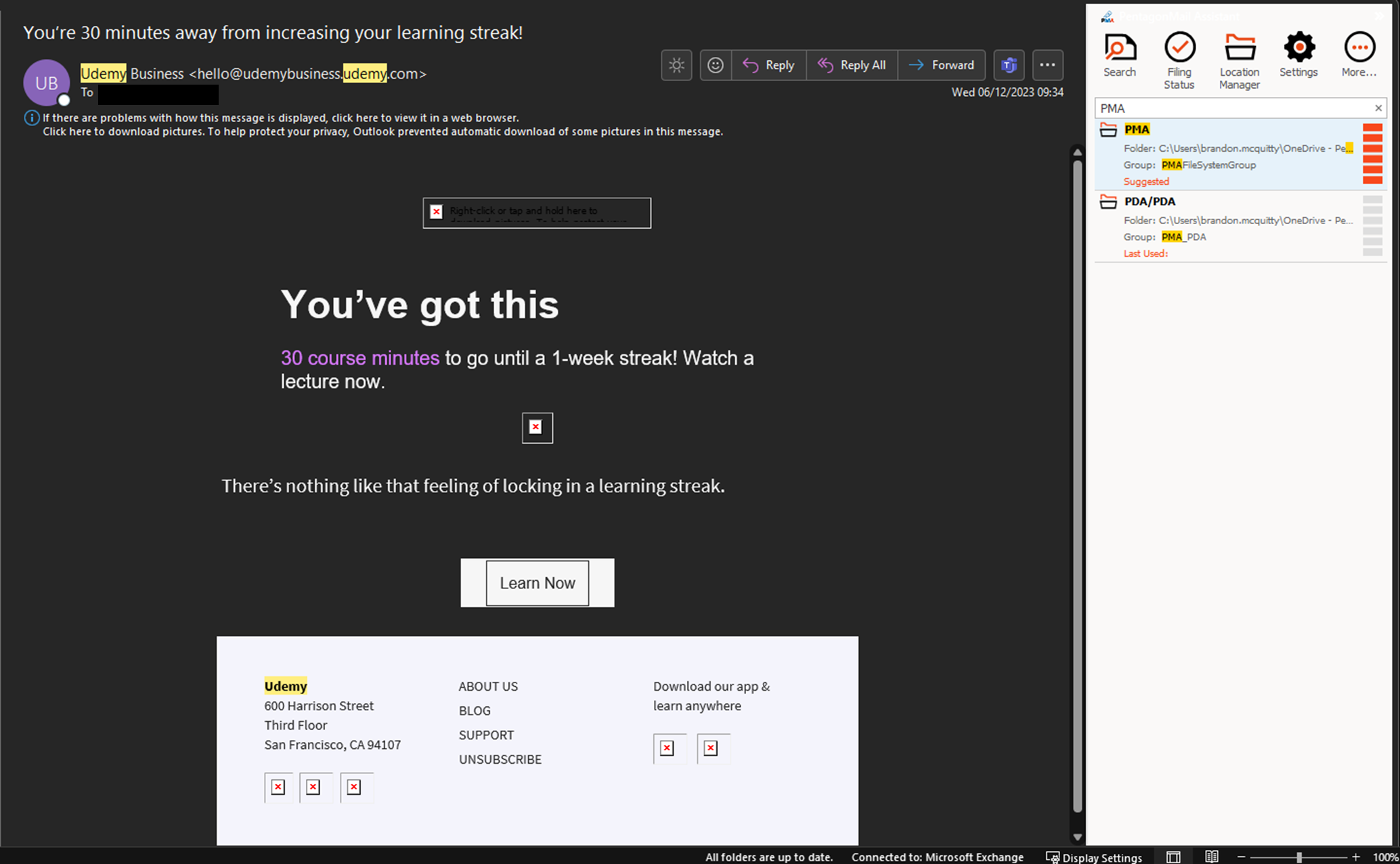Viewport: 1400px width, 864px height.
Task: Click the Learn Now button
Action: pyautogui.click(x=537, y=583)
